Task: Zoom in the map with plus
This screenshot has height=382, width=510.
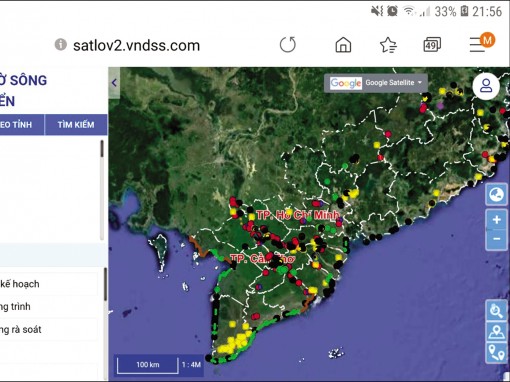Action: (x=496, y=219)
